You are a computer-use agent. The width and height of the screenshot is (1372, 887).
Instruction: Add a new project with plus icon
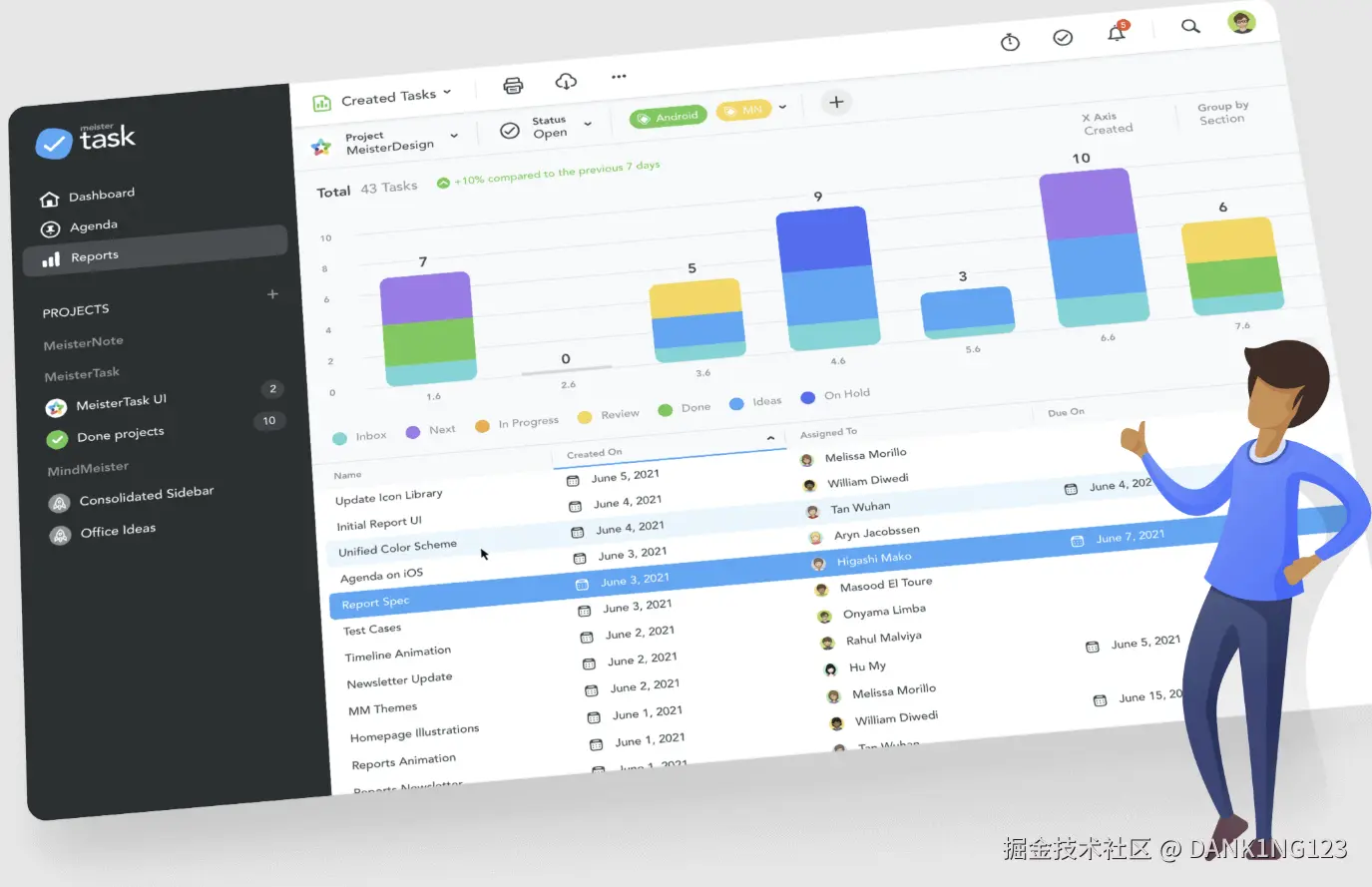click(x=272, y=294)
